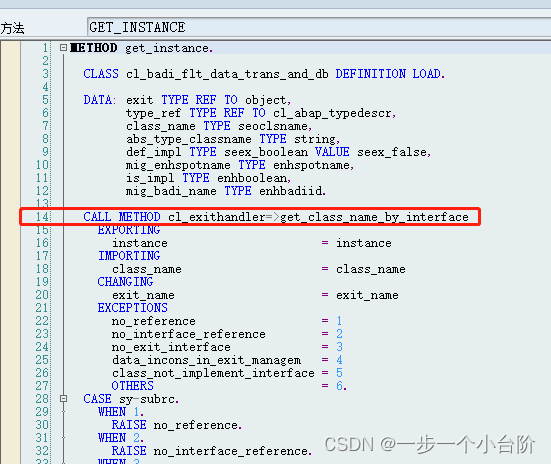
Task: Click 'data_incons_in_exit_managem' on line 25
Action: click(206, 360)
